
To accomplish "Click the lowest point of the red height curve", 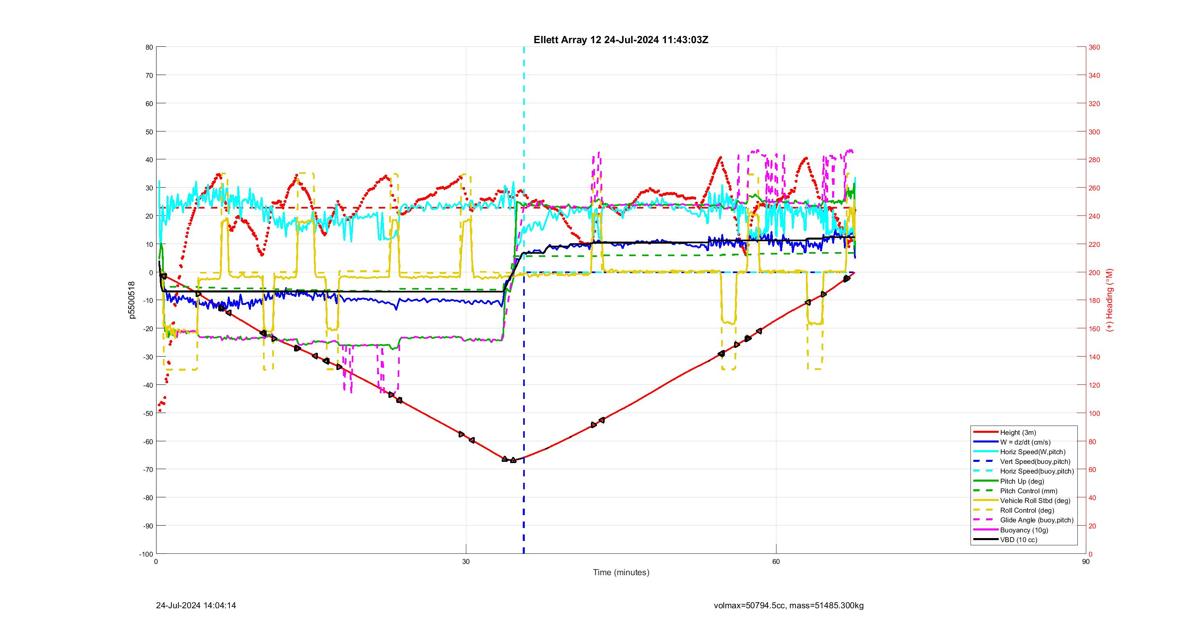I will pyautogui.click(x=512, y=460).
